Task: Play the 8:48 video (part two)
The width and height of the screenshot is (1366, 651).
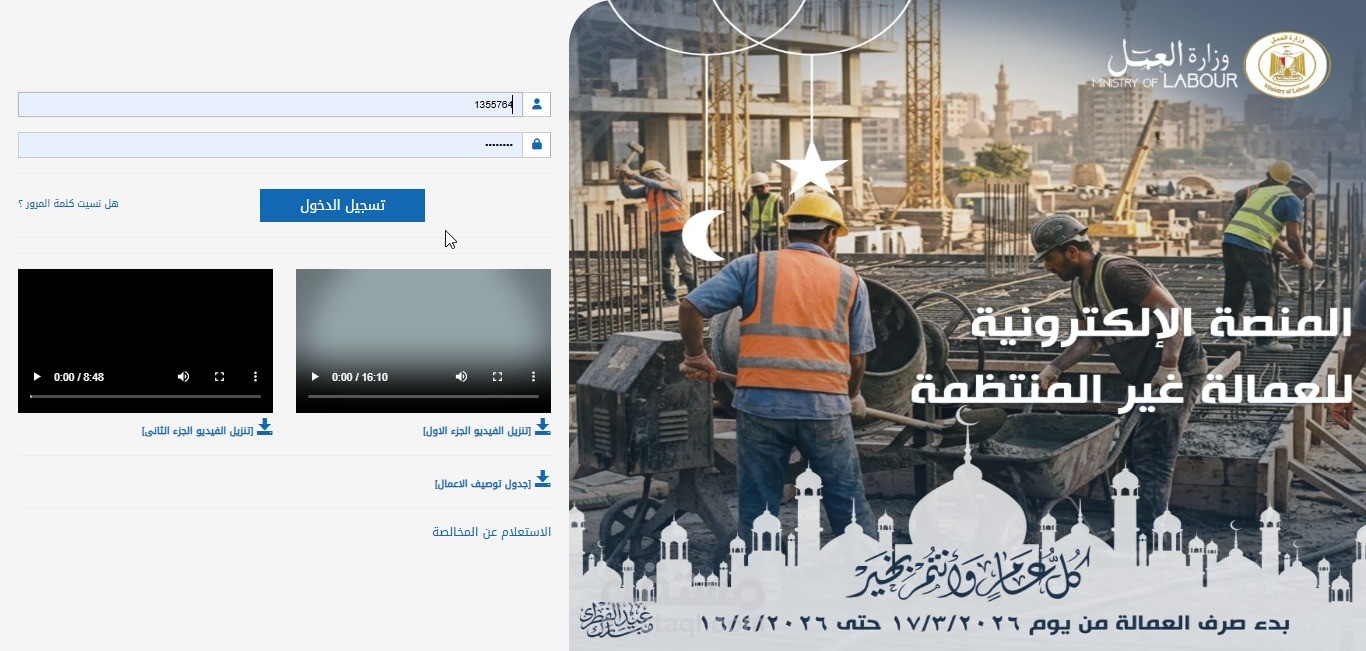Action: coord(37,377)
